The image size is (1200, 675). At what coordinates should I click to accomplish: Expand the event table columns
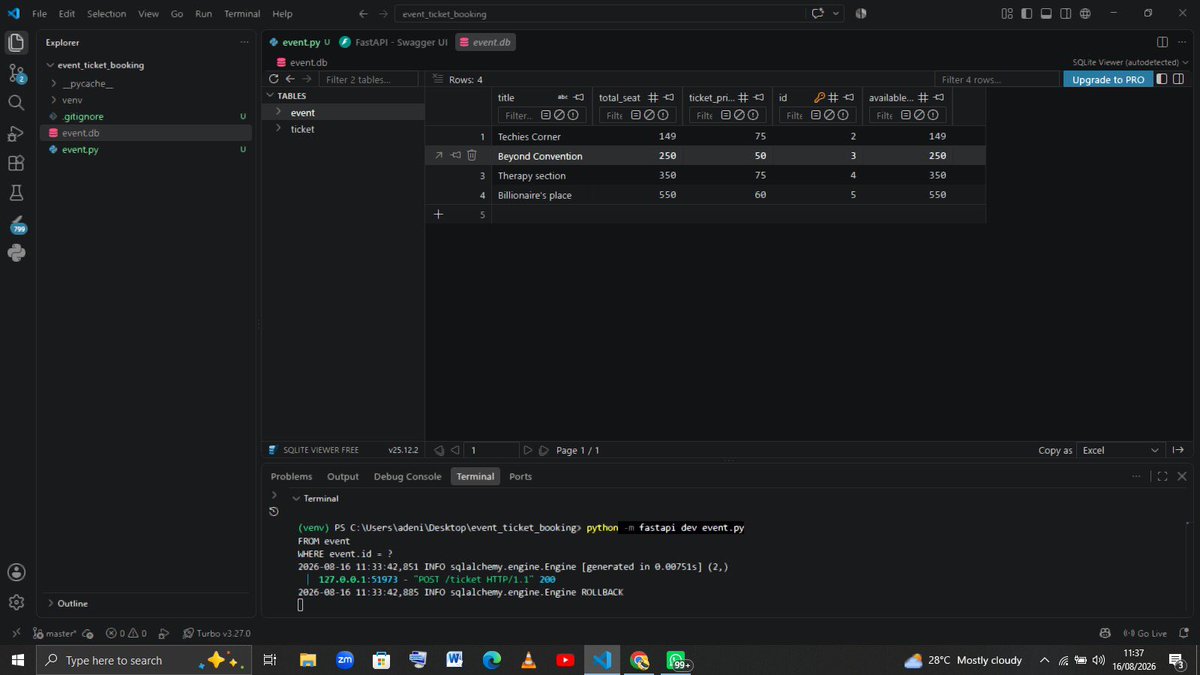tap(279, 112)
